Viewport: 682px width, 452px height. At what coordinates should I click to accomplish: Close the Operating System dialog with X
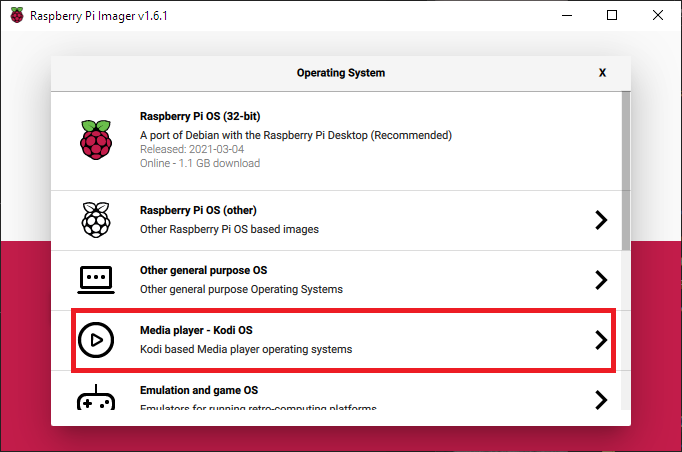pos(602,73)
